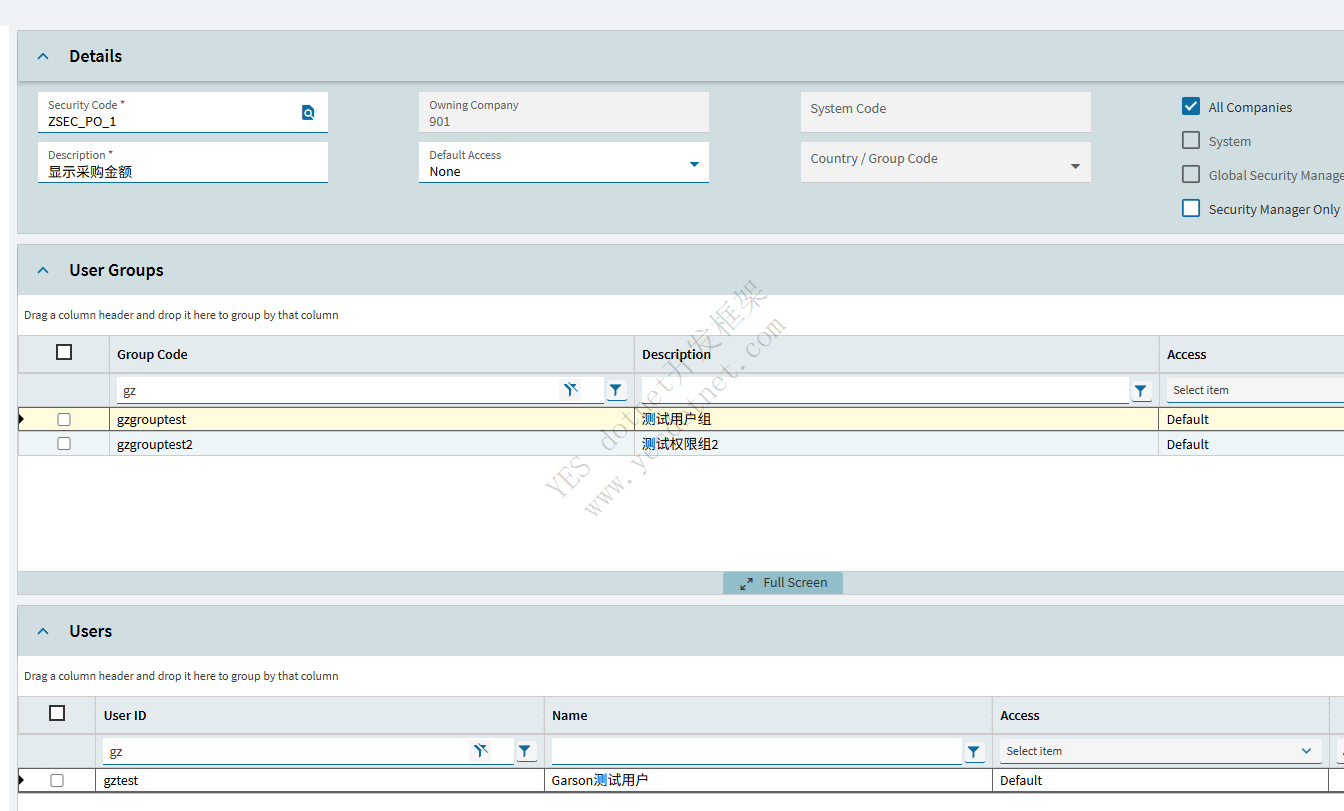Collapse the Details section
This screenshot has width=1344, height=811.
click(43, 57)
